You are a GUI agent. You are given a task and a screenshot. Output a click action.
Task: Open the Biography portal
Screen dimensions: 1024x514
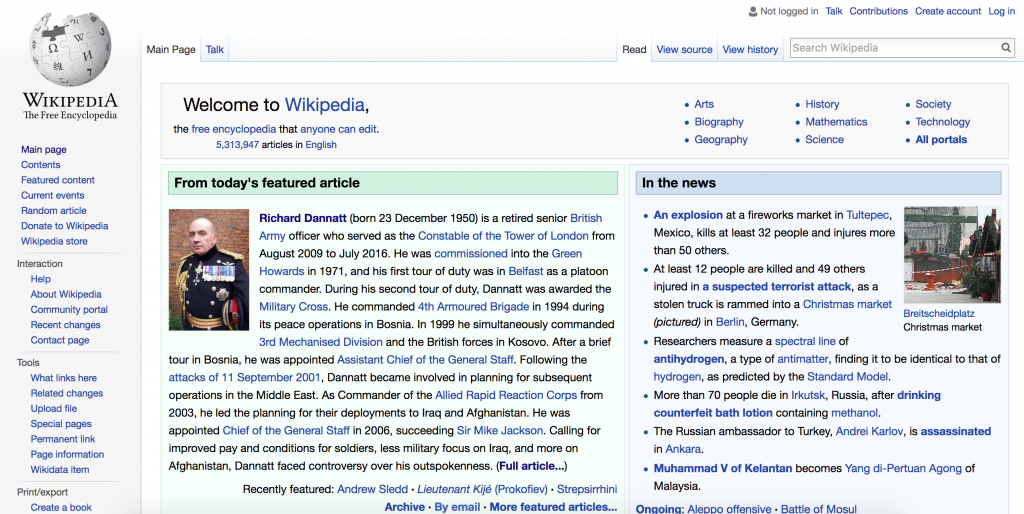(719, 121)
